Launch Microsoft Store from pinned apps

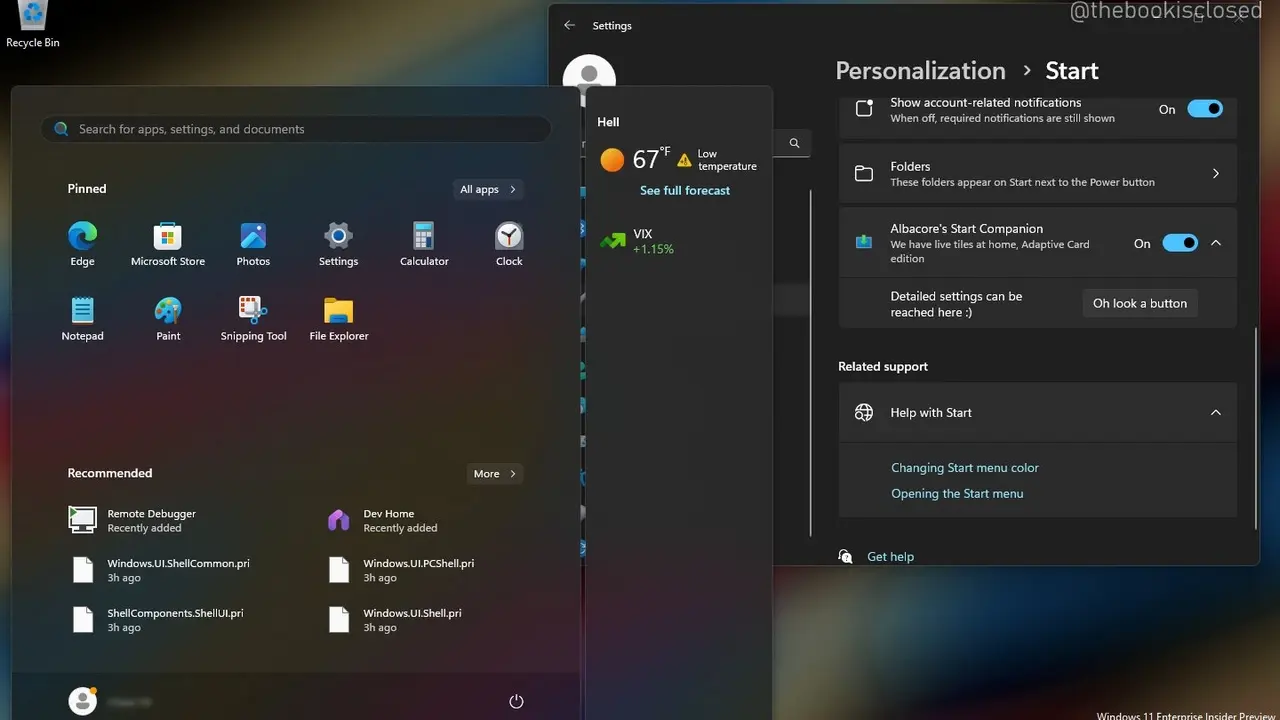[168, 237]
